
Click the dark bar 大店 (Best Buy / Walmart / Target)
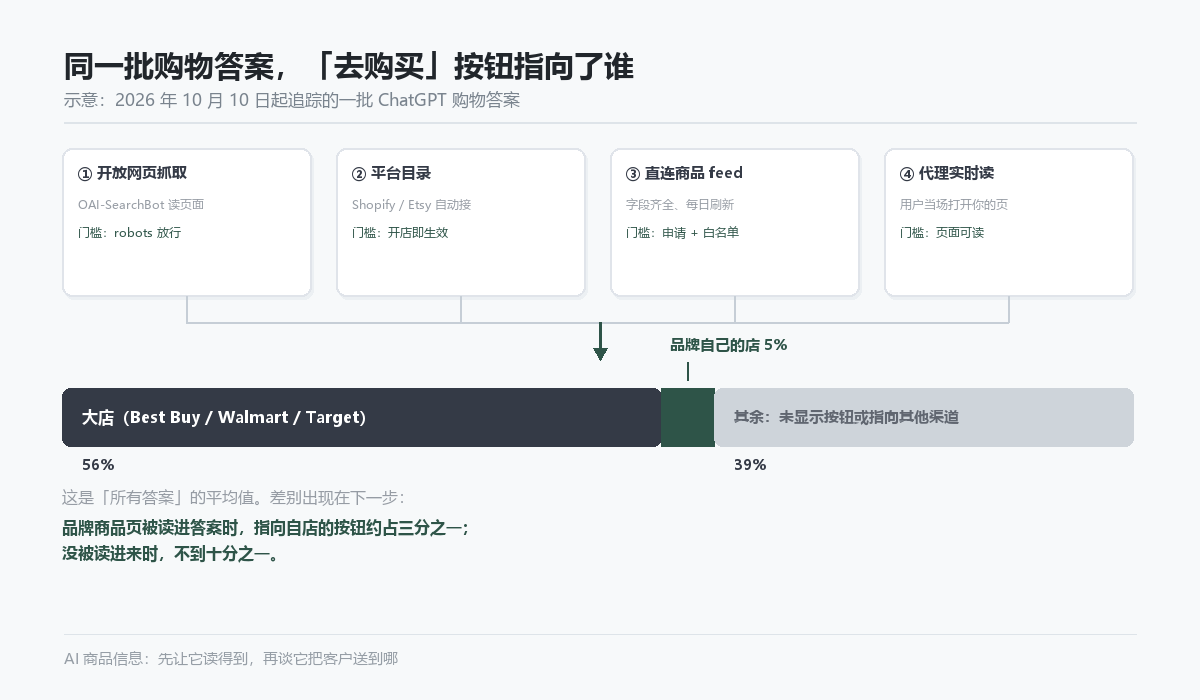361,417
